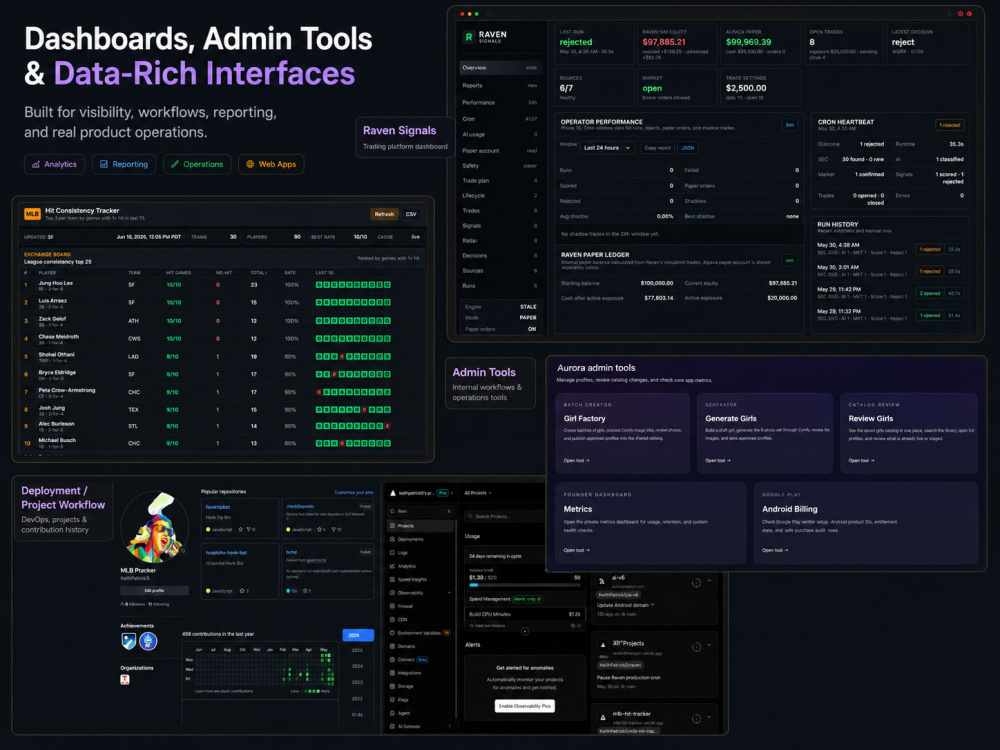This screenshot has width=1000, height=750.
Task: Click the Projects sidebar icon in Vercel panel
Action: click(392, 526)
